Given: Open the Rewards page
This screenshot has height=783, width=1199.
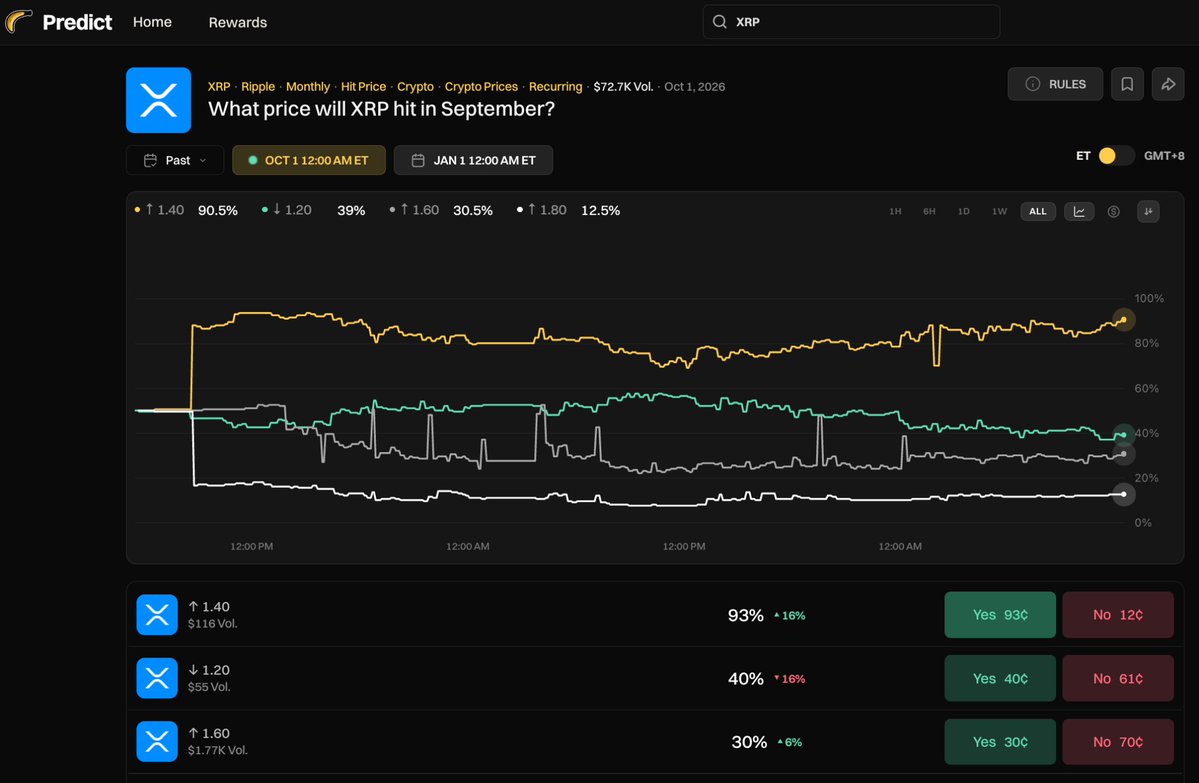Looking at the screenshot, I should click(x=238, y=23).
